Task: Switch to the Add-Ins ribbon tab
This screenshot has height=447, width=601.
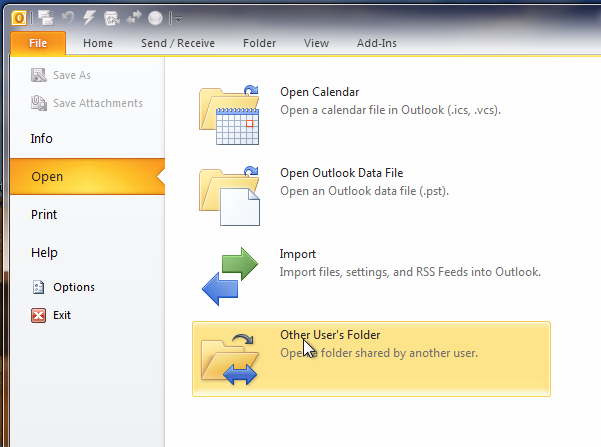Action: point(377,43)
